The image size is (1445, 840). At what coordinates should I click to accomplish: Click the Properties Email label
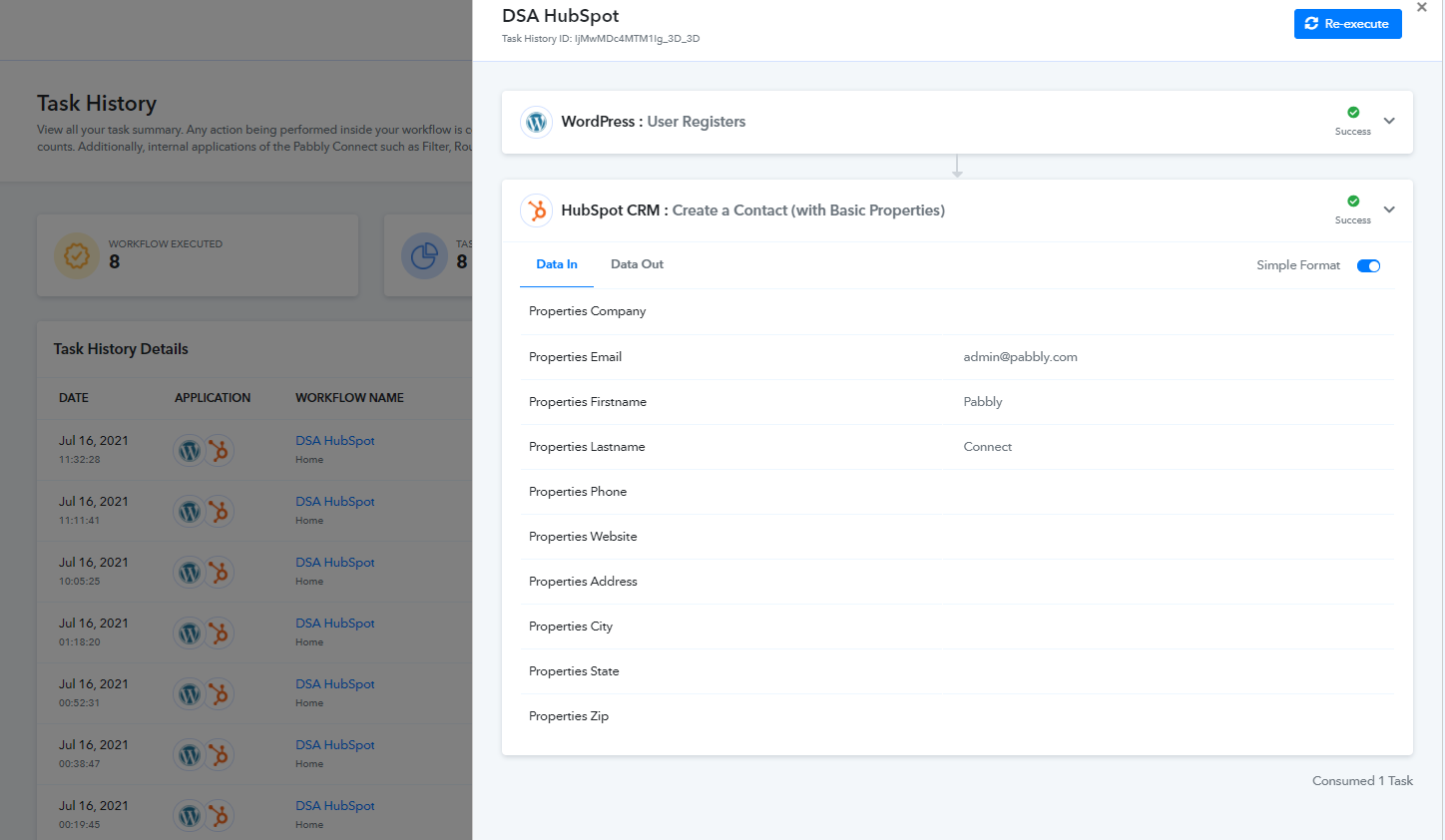pyautogui.click(x=575, y=357)
